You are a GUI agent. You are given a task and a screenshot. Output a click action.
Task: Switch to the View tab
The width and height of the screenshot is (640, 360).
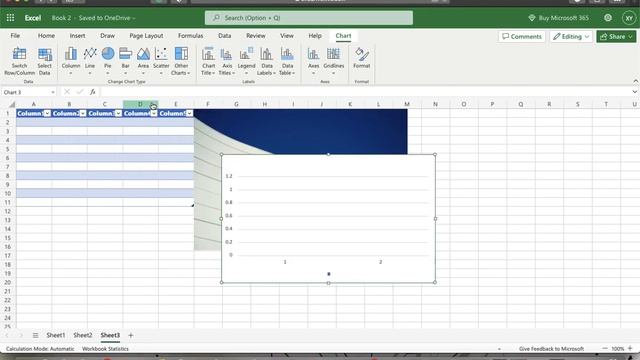coord(287,36)
